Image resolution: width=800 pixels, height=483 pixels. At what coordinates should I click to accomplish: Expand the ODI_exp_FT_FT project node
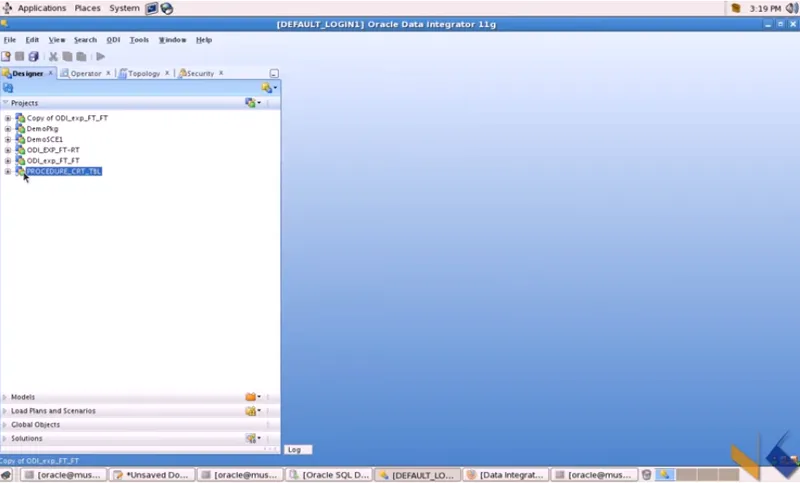tap(8, 161)
